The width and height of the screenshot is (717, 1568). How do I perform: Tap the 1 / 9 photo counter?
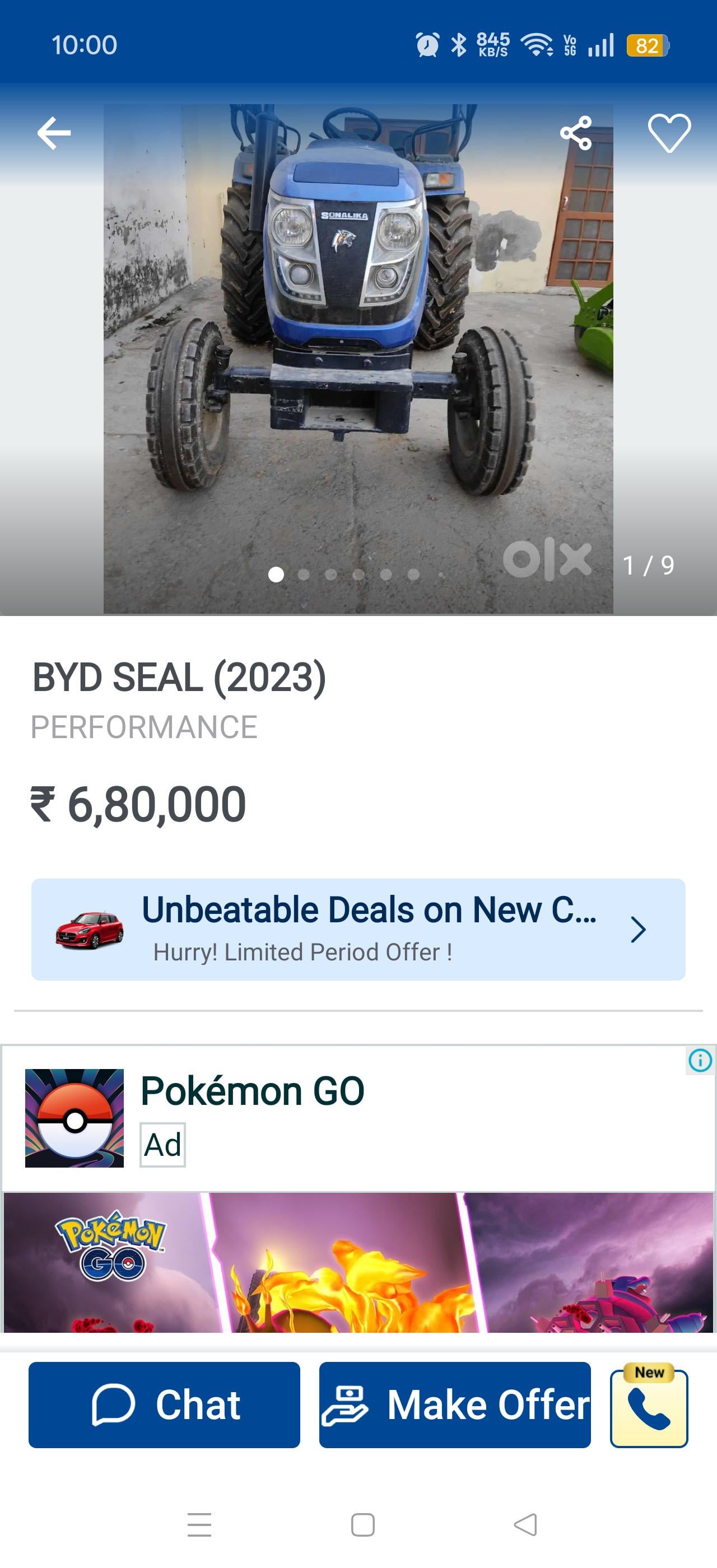coord(648,566)
